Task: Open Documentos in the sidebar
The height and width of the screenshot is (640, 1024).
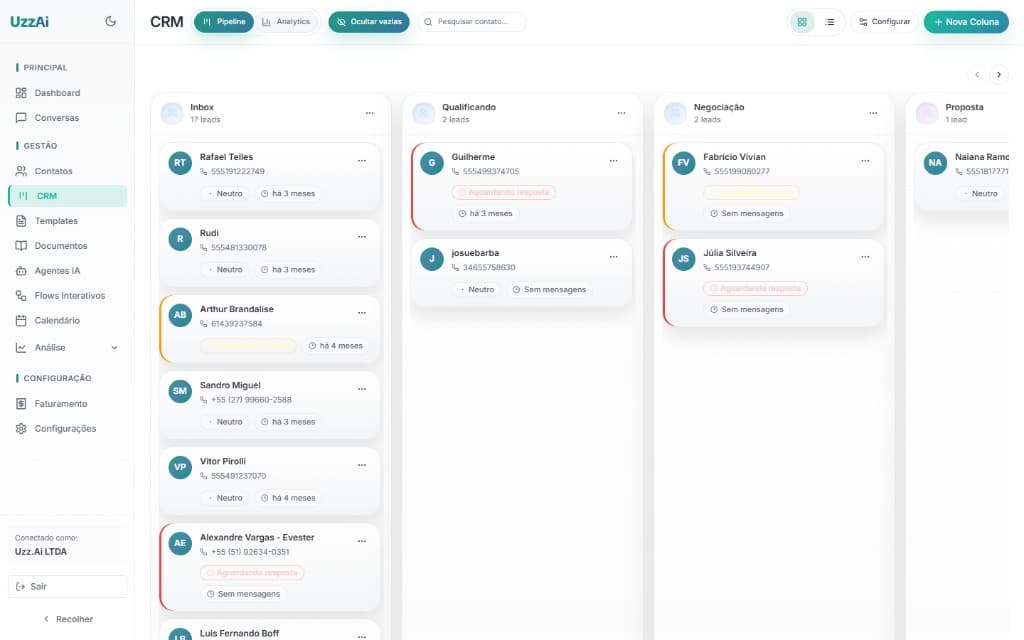Action: point(68,246)
